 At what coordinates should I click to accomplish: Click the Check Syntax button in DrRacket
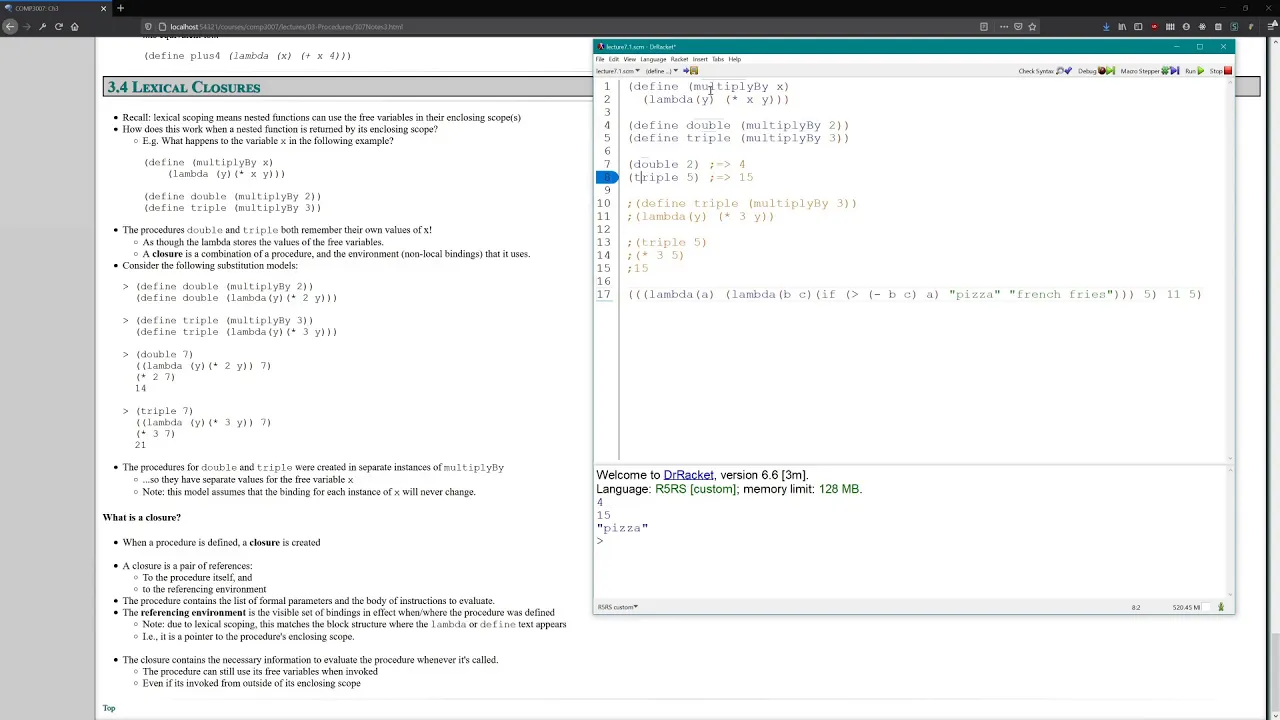coord(1044,71)
